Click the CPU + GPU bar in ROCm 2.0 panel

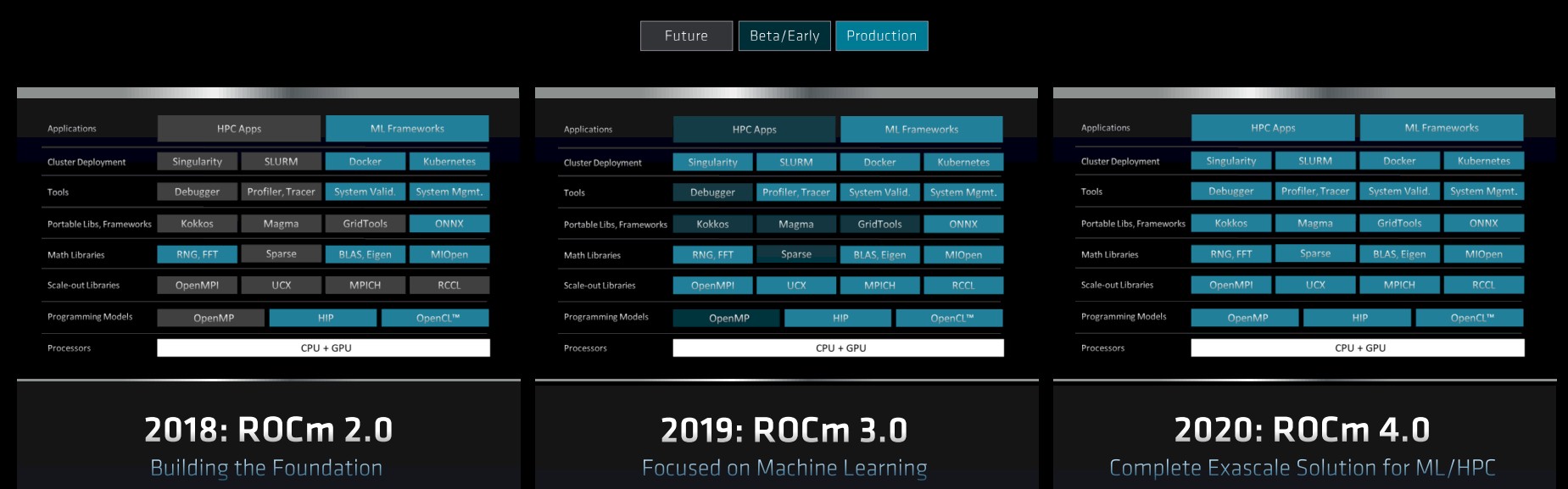tap(323, 348)
